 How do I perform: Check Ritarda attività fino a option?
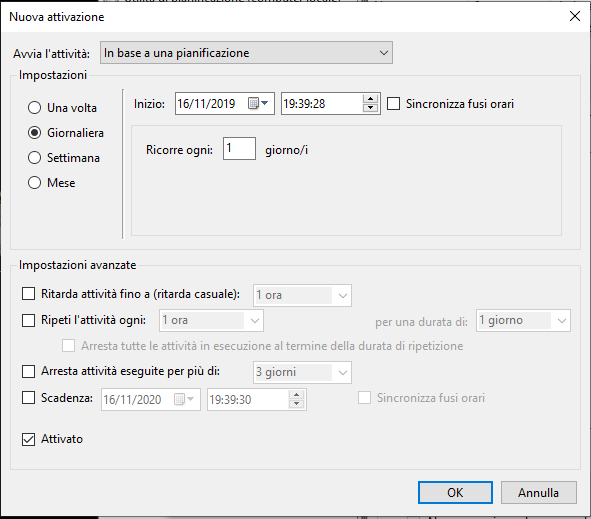click(28, 294)
